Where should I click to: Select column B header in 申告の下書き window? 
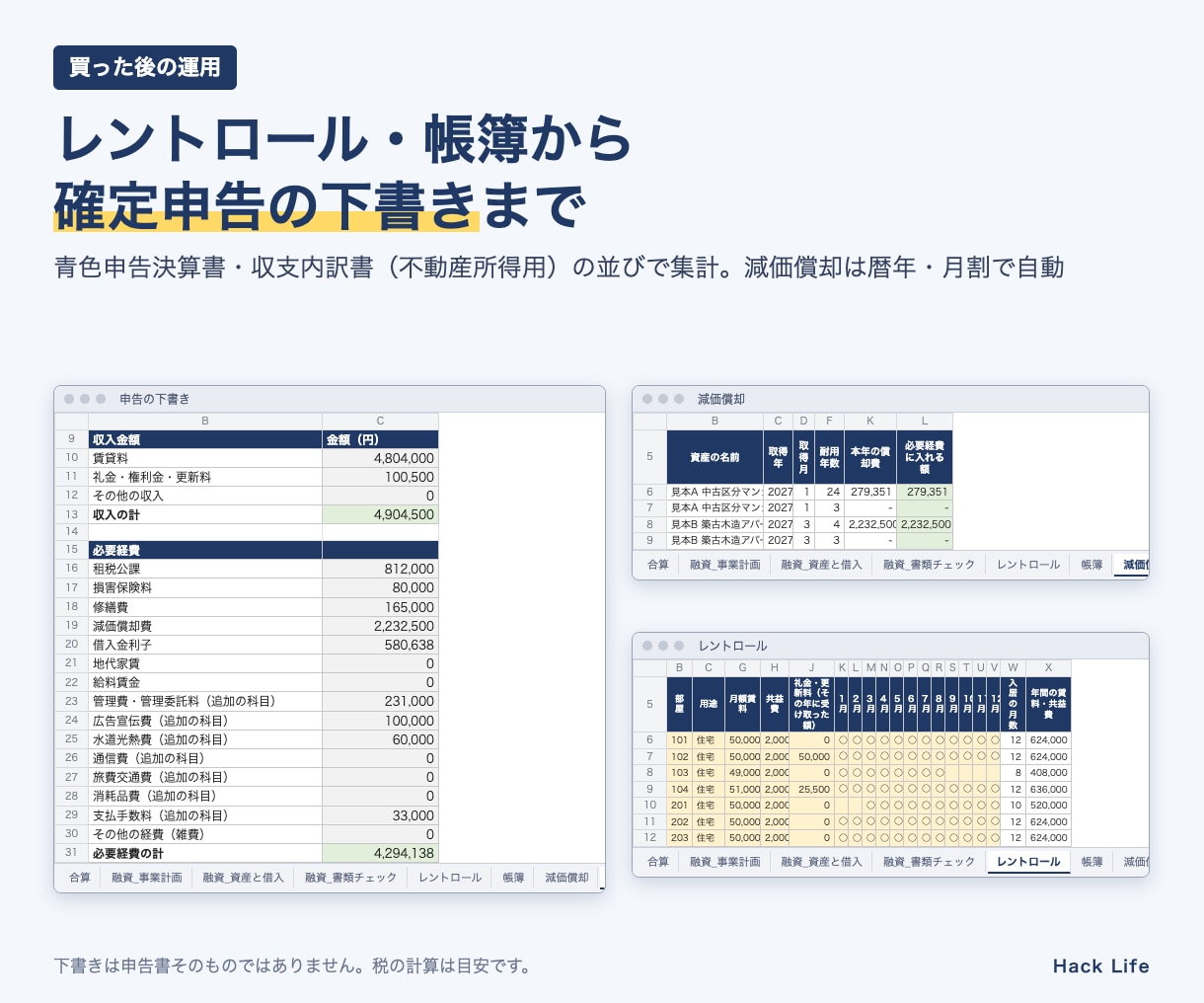point(205,421)
